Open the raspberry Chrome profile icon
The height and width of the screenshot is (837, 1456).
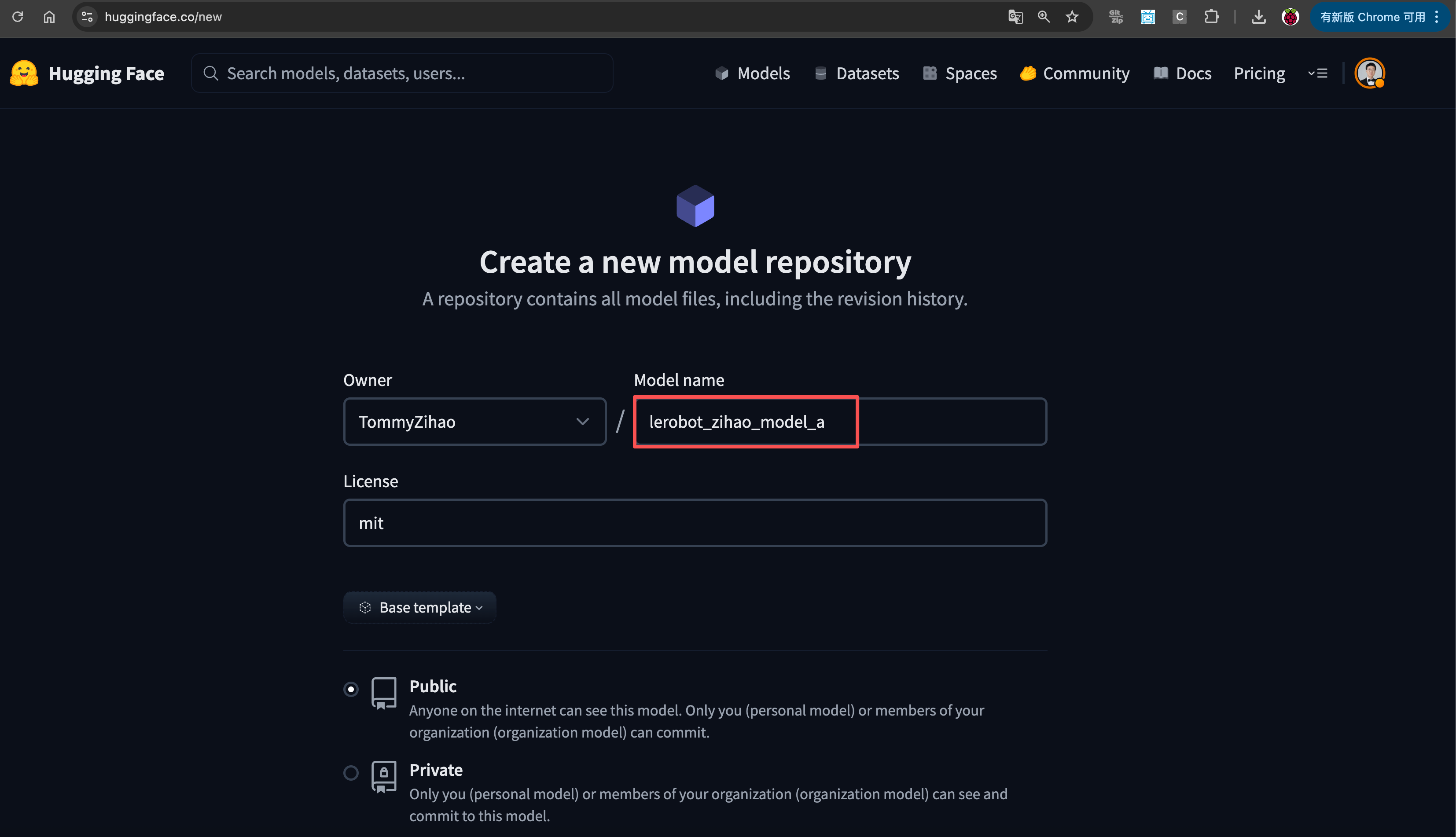click(1291, 17)
